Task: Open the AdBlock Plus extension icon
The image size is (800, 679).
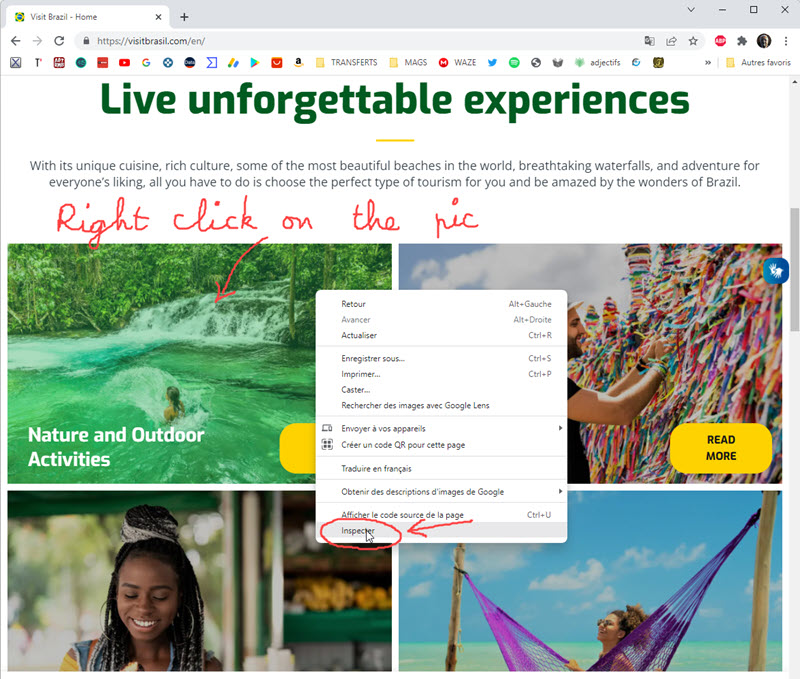Action: tap(720, 41)
